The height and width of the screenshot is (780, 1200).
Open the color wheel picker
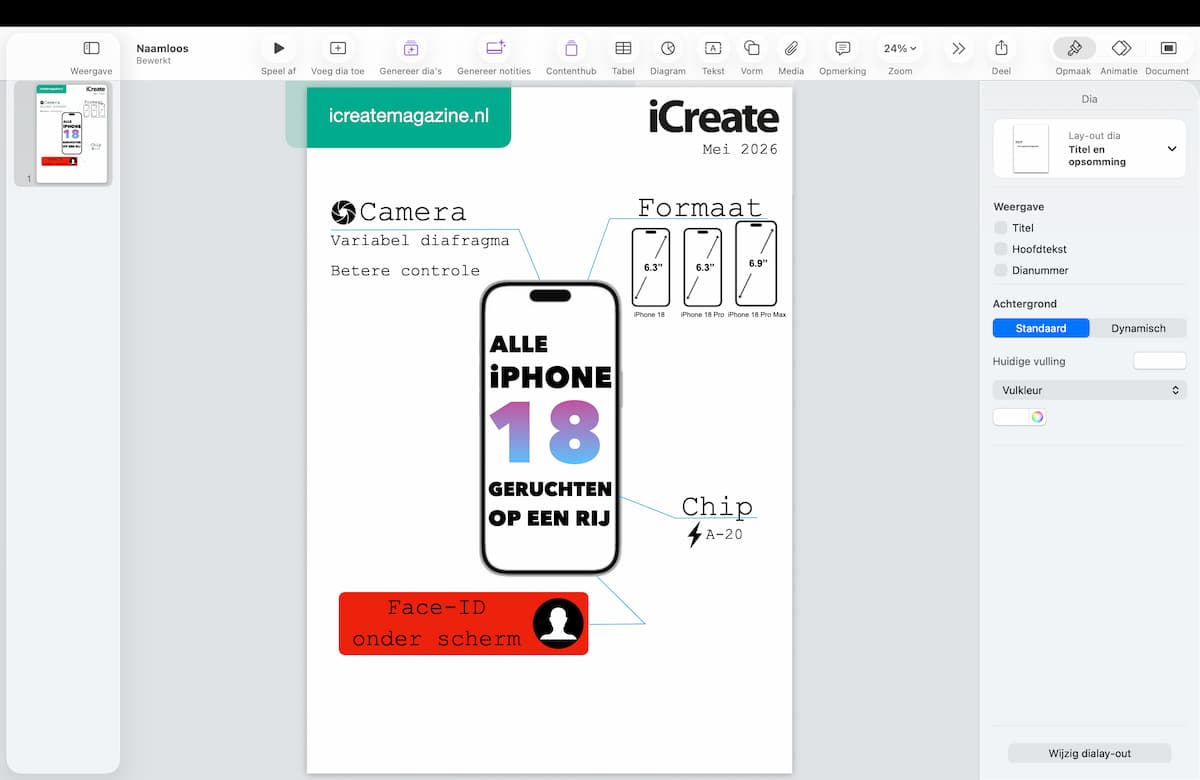coord(1038,417)
